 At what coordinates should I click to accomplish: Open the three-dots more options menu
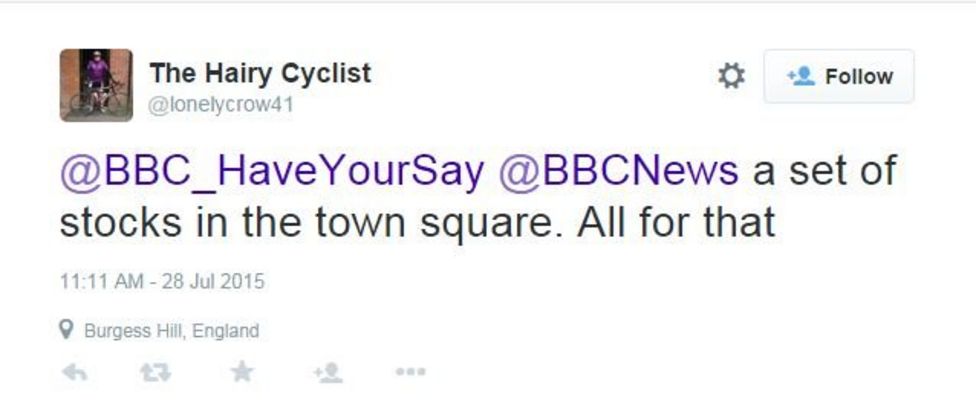[410, 372]
